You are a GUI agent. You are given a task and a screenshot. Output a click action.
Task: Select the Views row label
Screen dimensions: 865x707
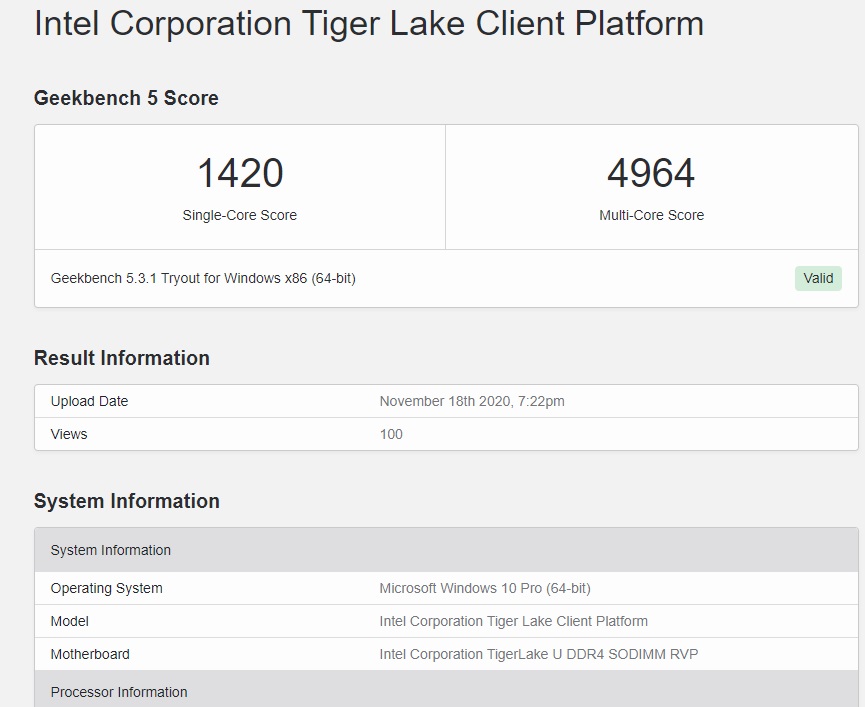[x=69, y=434]
